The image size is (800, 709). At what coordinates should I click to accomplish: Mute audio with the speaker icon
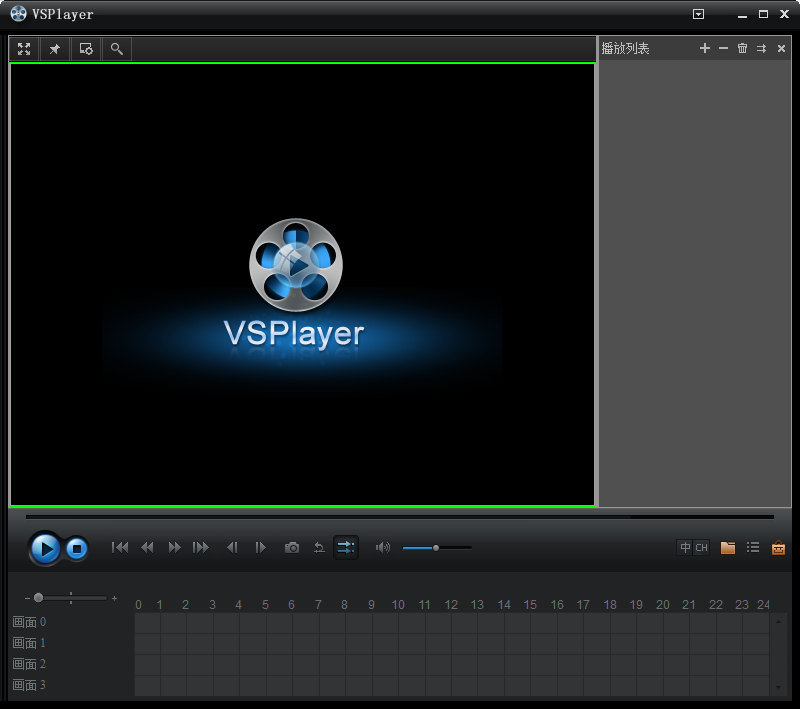tap(383, 547)
